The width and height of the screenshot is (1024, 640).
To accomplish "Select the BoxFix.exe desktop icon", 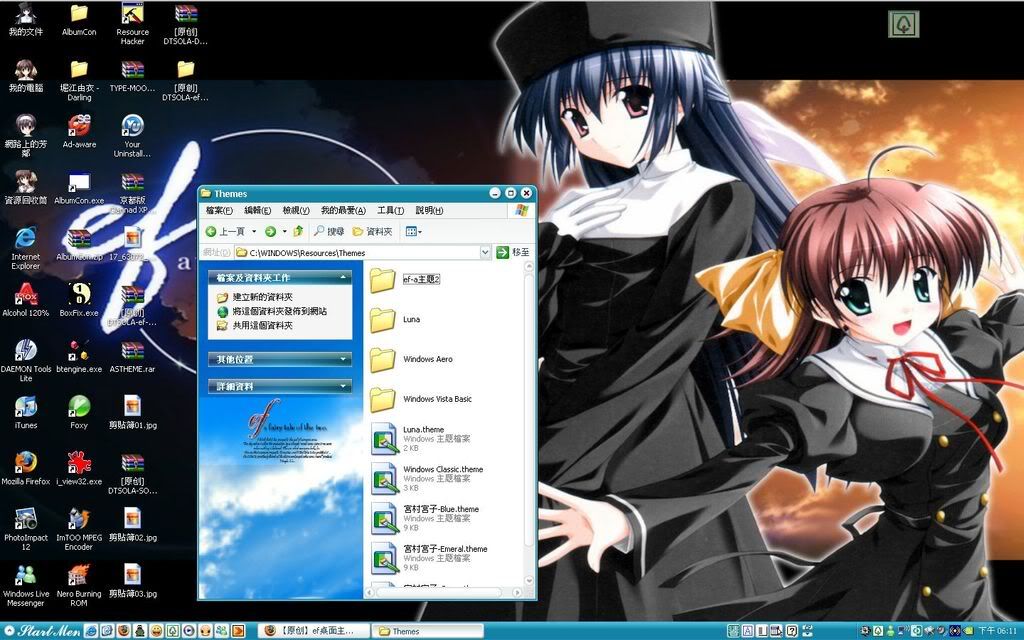I will click(x=79, y=300).
